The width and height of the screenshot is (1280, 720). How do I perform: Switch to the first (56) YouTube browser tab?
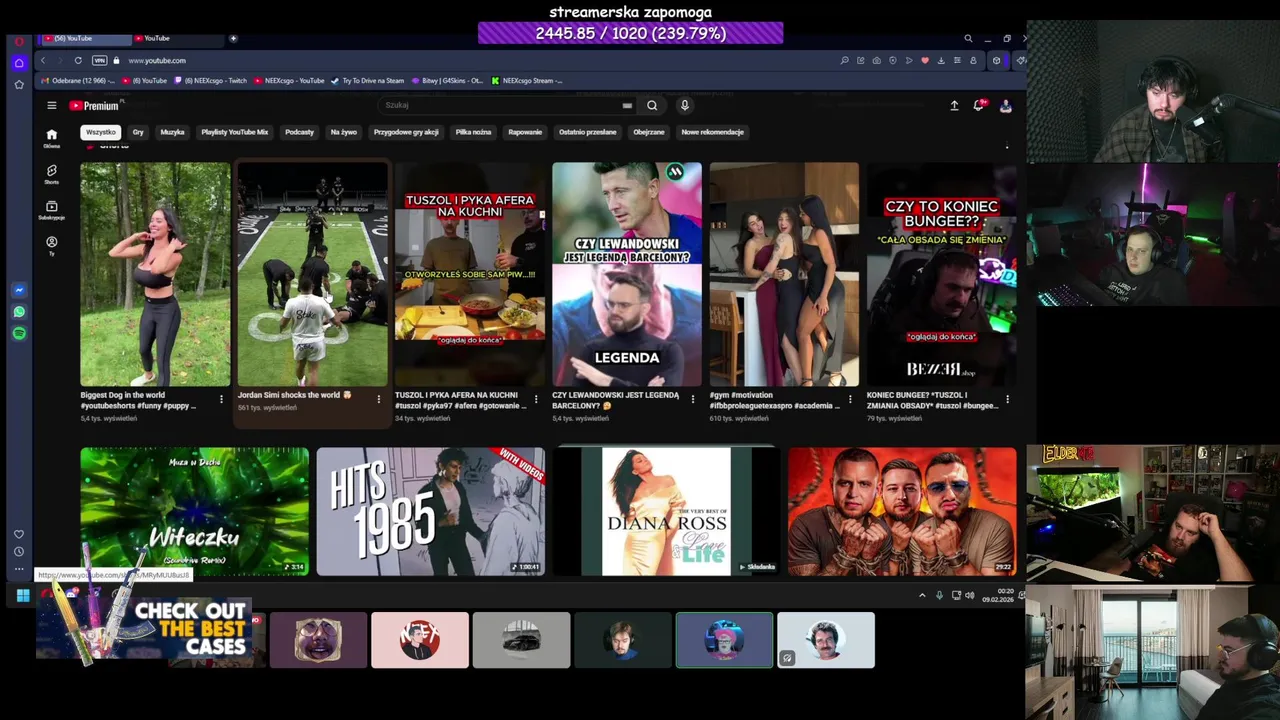point(84,38)
